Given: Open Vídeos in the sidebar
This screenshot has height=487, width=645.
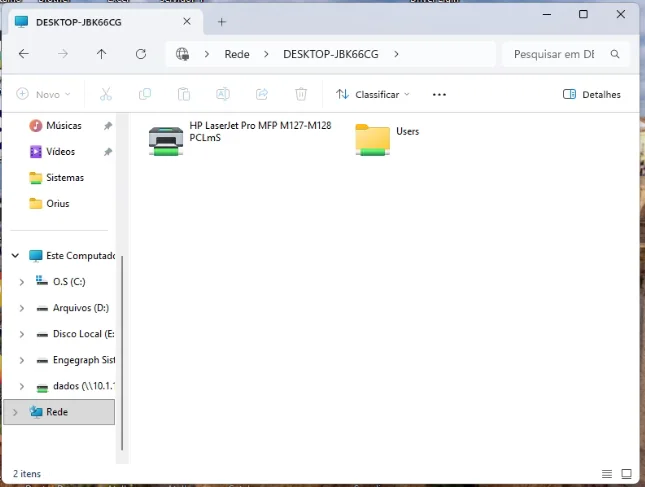Looking at the screenshot, I should coord(60,152).
